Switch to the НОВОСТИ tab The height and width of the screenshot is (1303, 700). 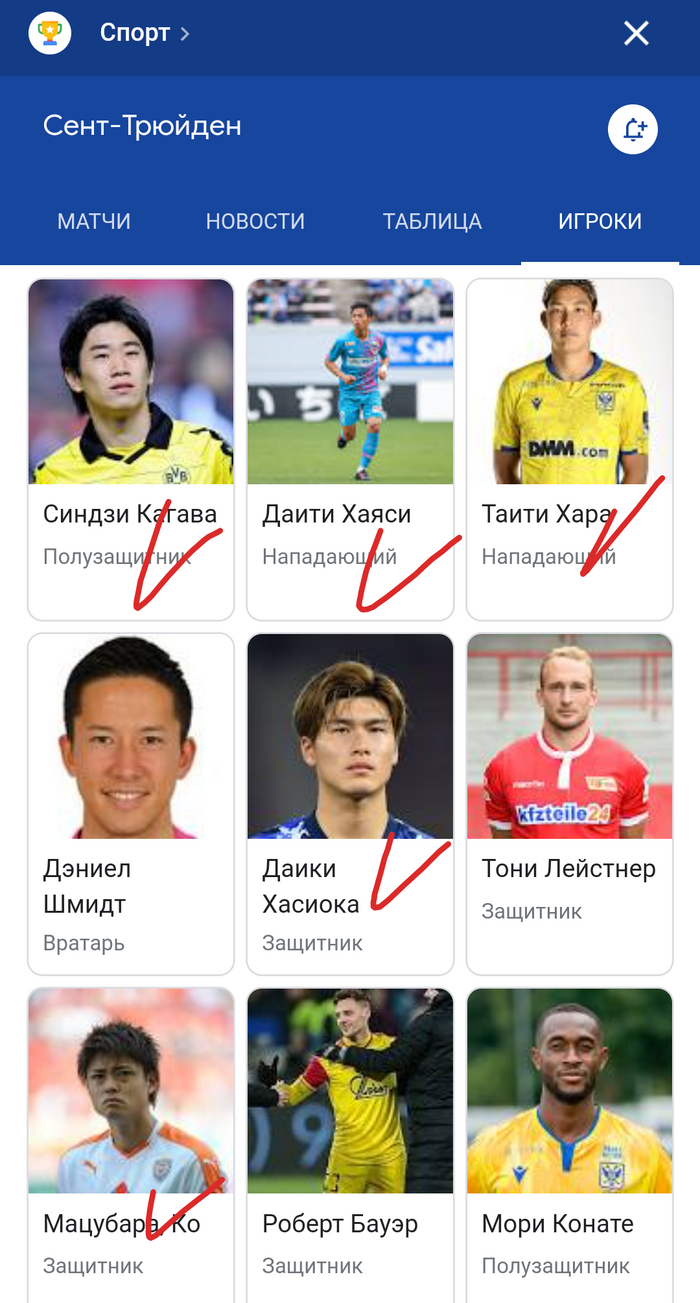tap(255, 222)
